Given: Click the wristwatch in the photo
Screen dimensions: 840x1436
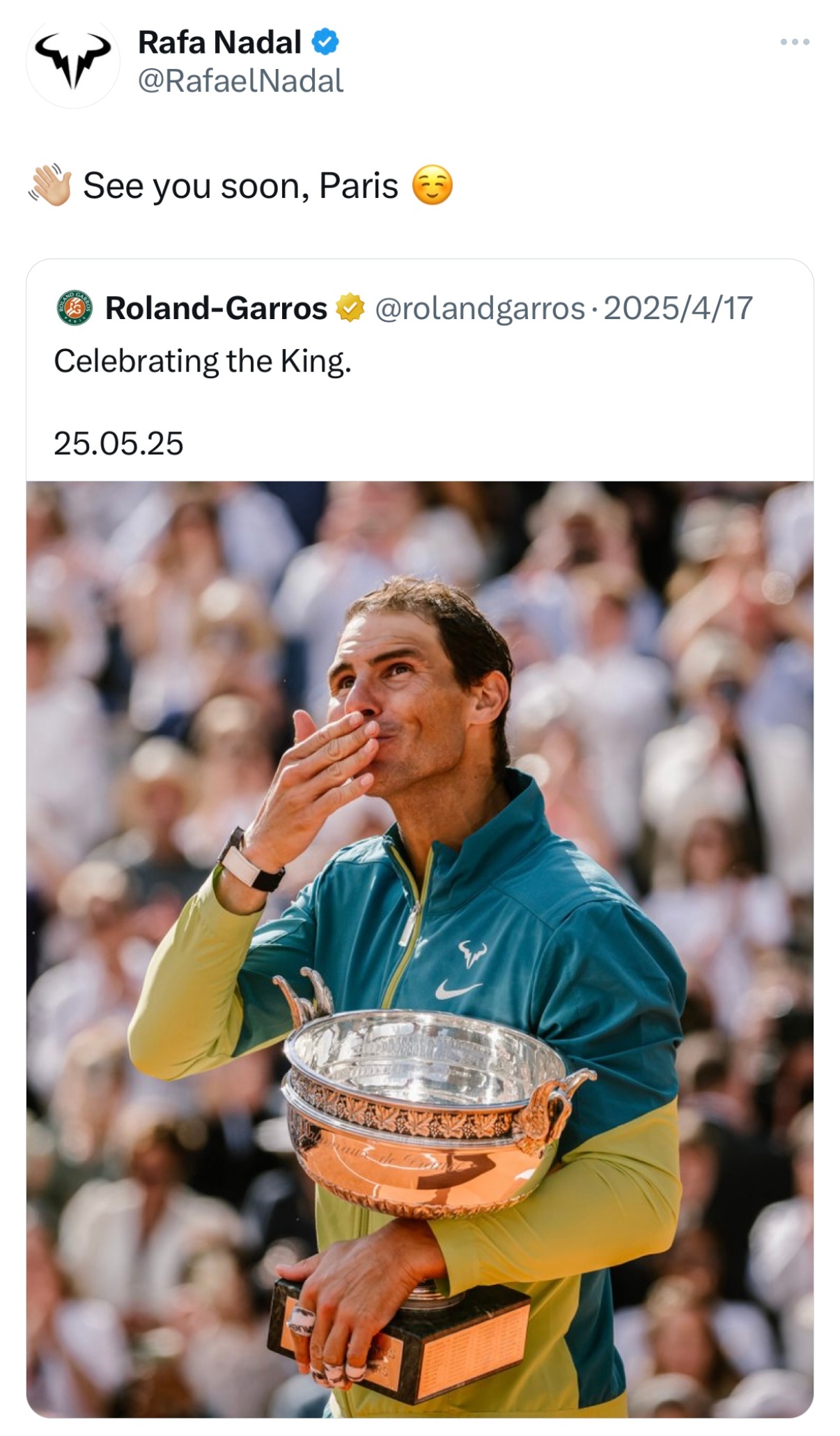Looking at the screenshot, I should pyautogui.click(x=249, y=860).
